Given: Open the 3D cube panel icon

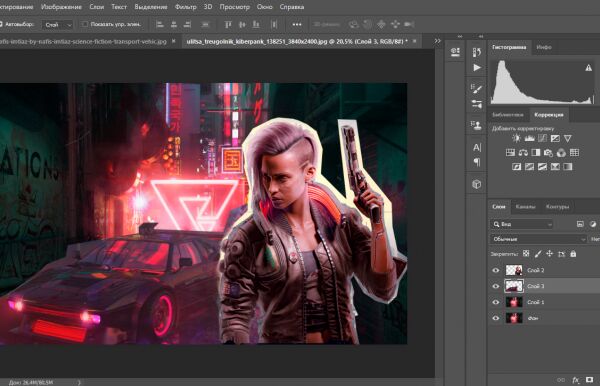Looking at the screenshot, I should pos(477,184).
